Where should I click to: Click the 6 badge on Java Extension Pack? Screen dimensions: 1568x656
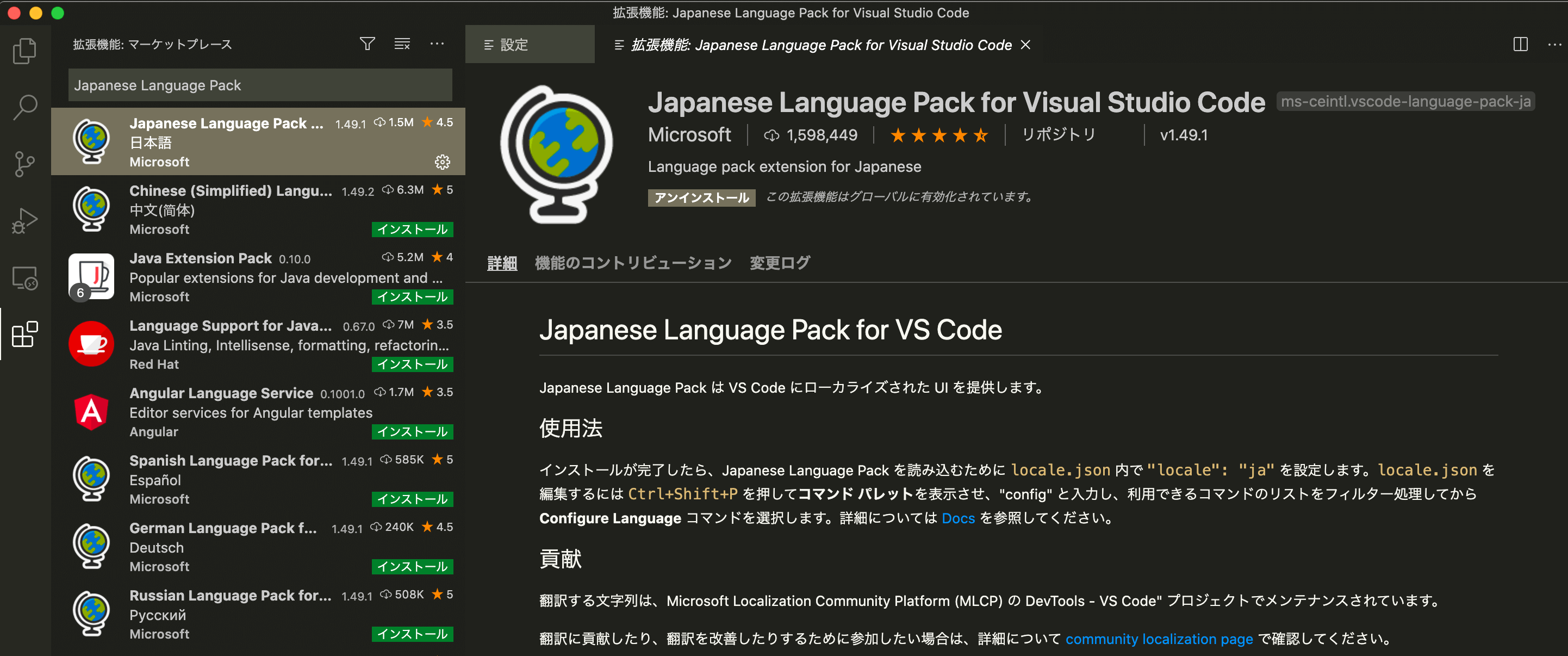[80, 293]
